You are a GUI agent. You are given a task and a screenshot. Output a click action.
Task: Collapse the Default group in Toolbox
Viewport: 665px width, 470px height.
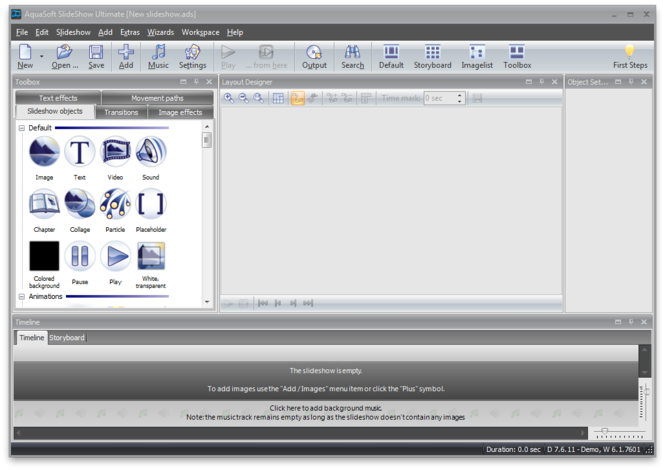coord(22,128)
